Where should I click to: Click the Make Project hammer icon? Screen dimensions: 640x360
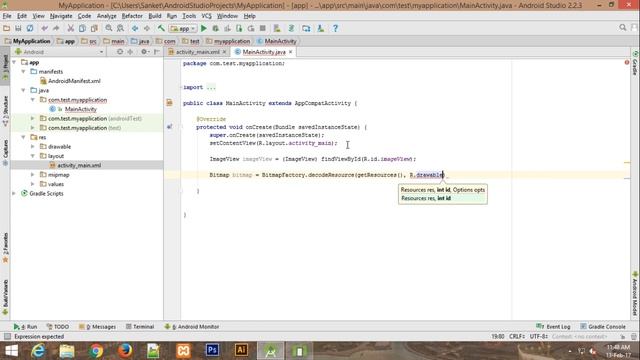click(x=161, y=28)
